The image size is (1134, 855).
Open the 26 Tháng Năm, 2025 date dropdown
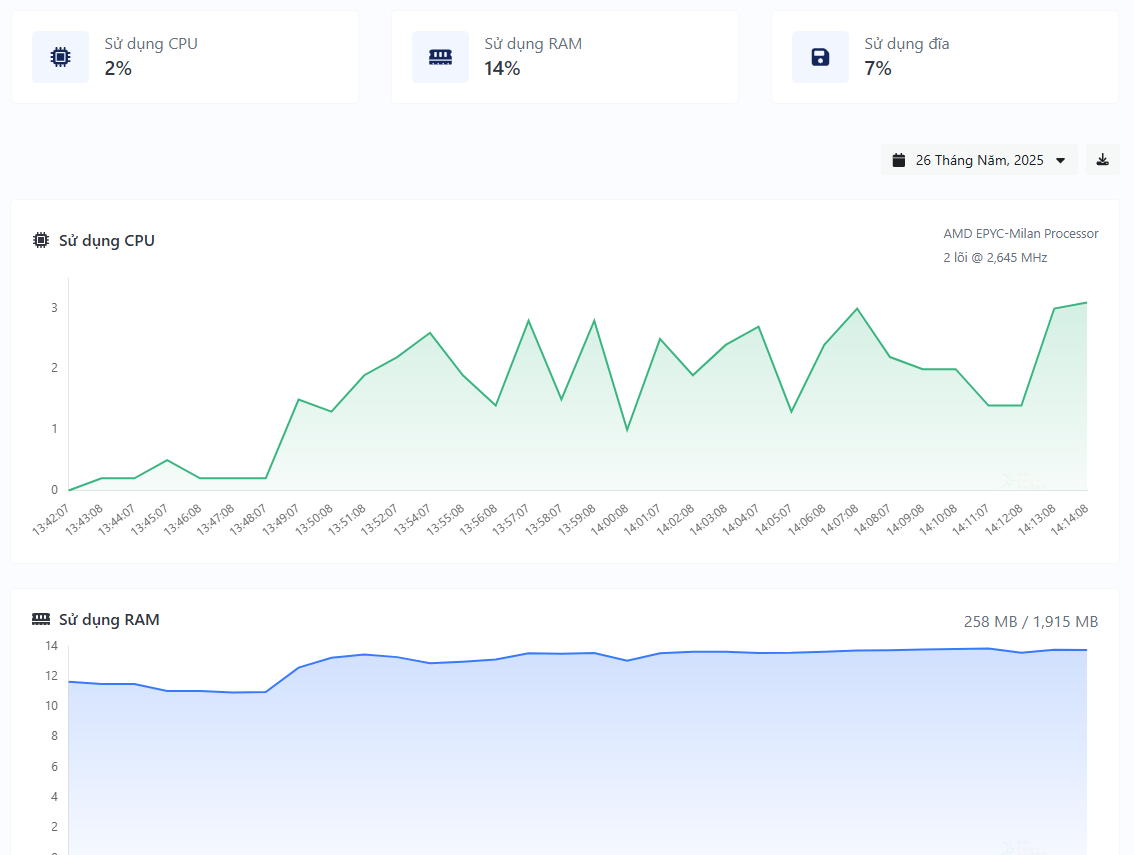click(979, 160)
